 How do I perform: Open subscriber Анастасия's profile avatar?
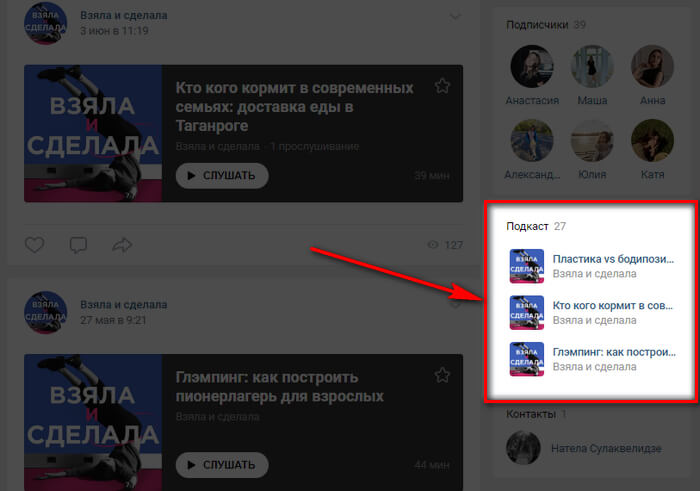(532, 66)
